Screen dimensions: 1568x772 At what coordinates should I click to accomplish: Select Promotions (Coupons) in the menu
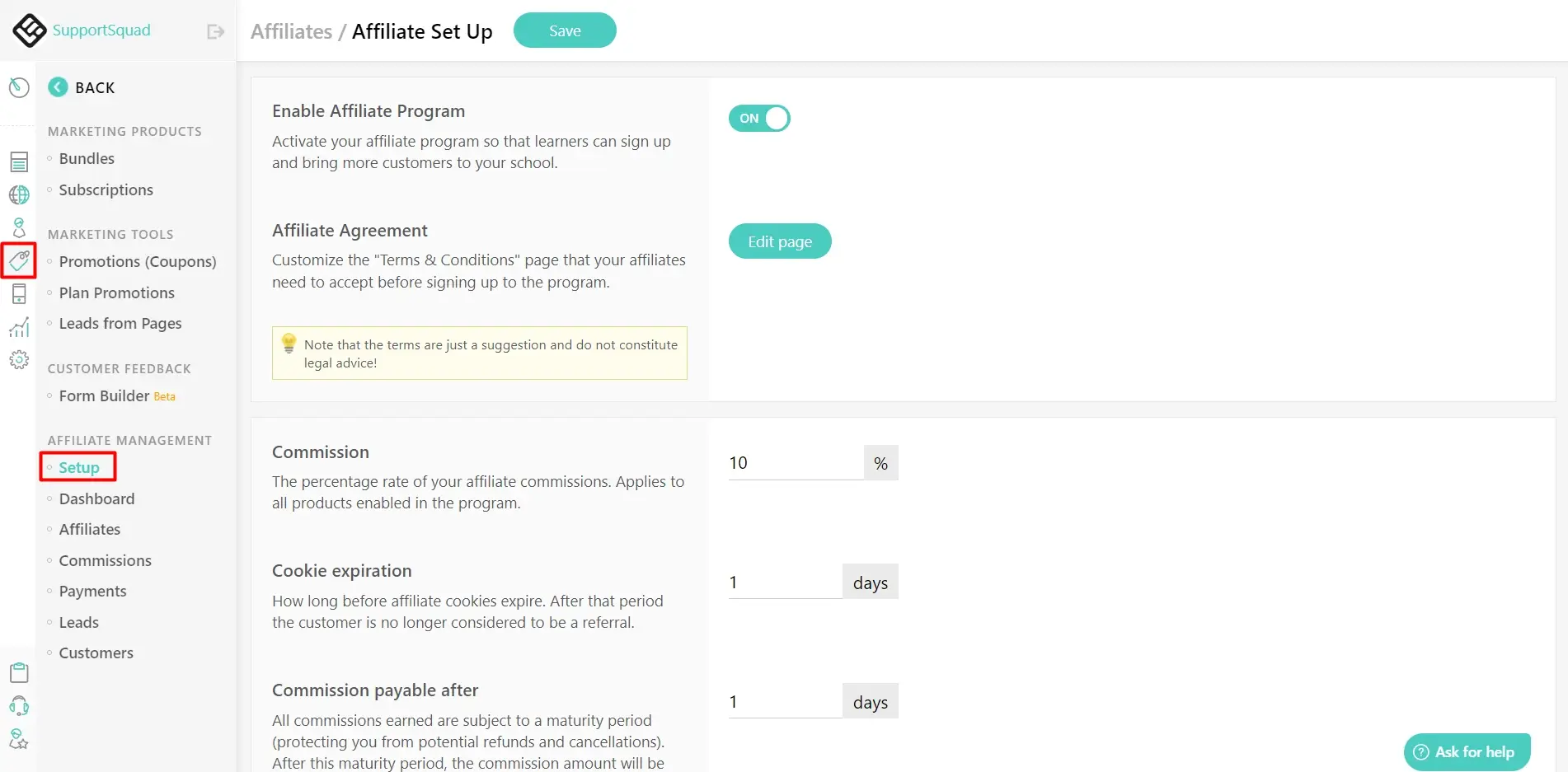point(138,261)
